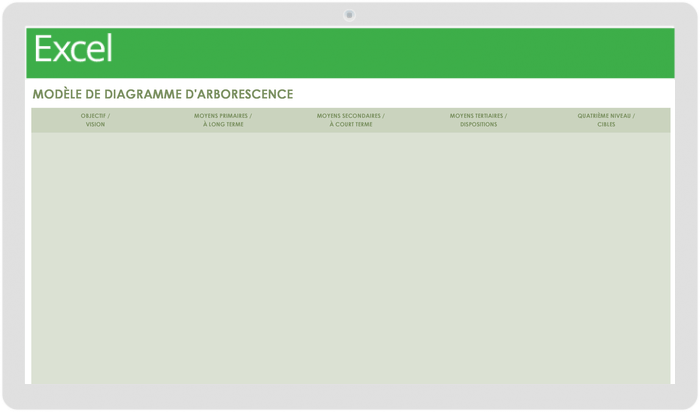This screenshot has width=700, height=412.
Task: Click the word Vision in the header
Action: click(x=95, y=125)
